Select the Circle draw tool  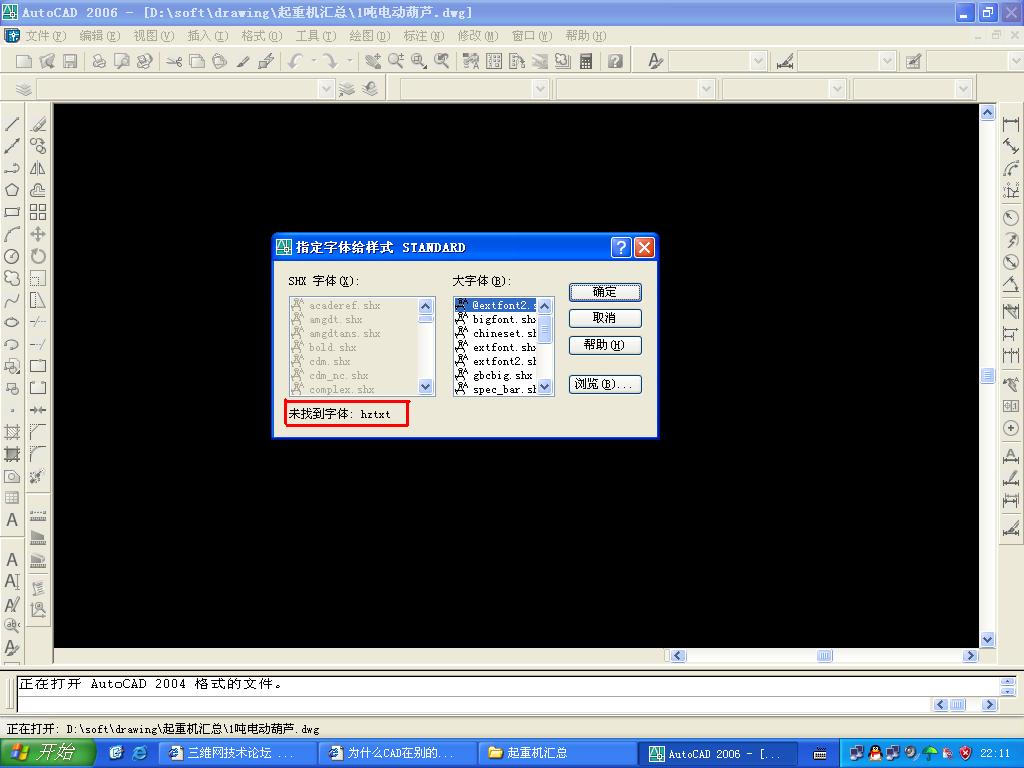(12, 256)
